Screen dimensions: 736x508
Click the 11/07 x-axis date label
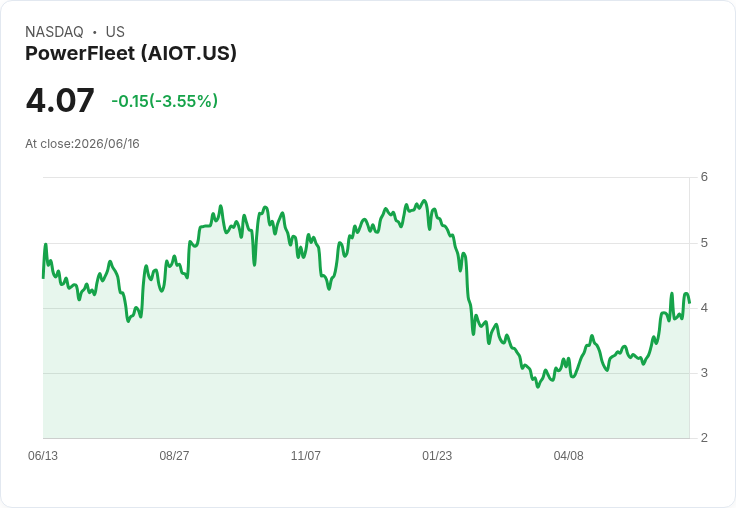point(306,455)
